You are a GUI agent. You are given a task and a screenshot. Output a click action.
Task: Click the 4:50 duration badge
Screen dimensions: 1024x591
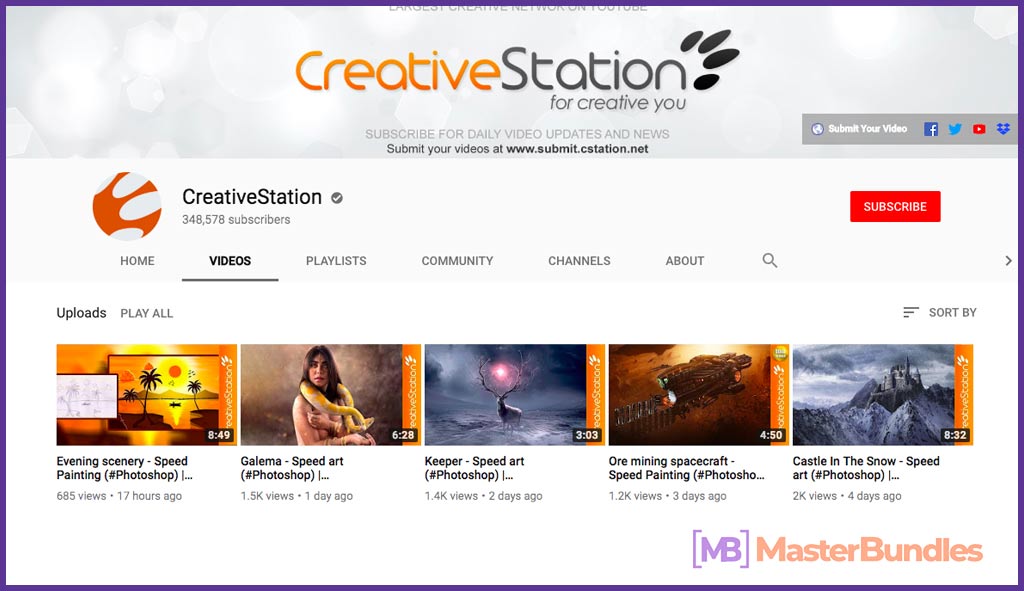coord(771,435)
